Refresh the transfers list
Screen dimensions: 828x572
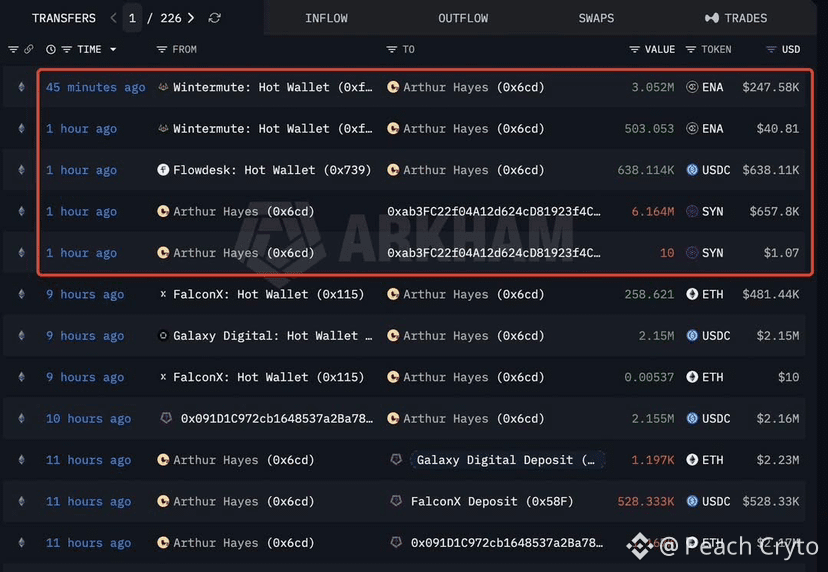214,18
